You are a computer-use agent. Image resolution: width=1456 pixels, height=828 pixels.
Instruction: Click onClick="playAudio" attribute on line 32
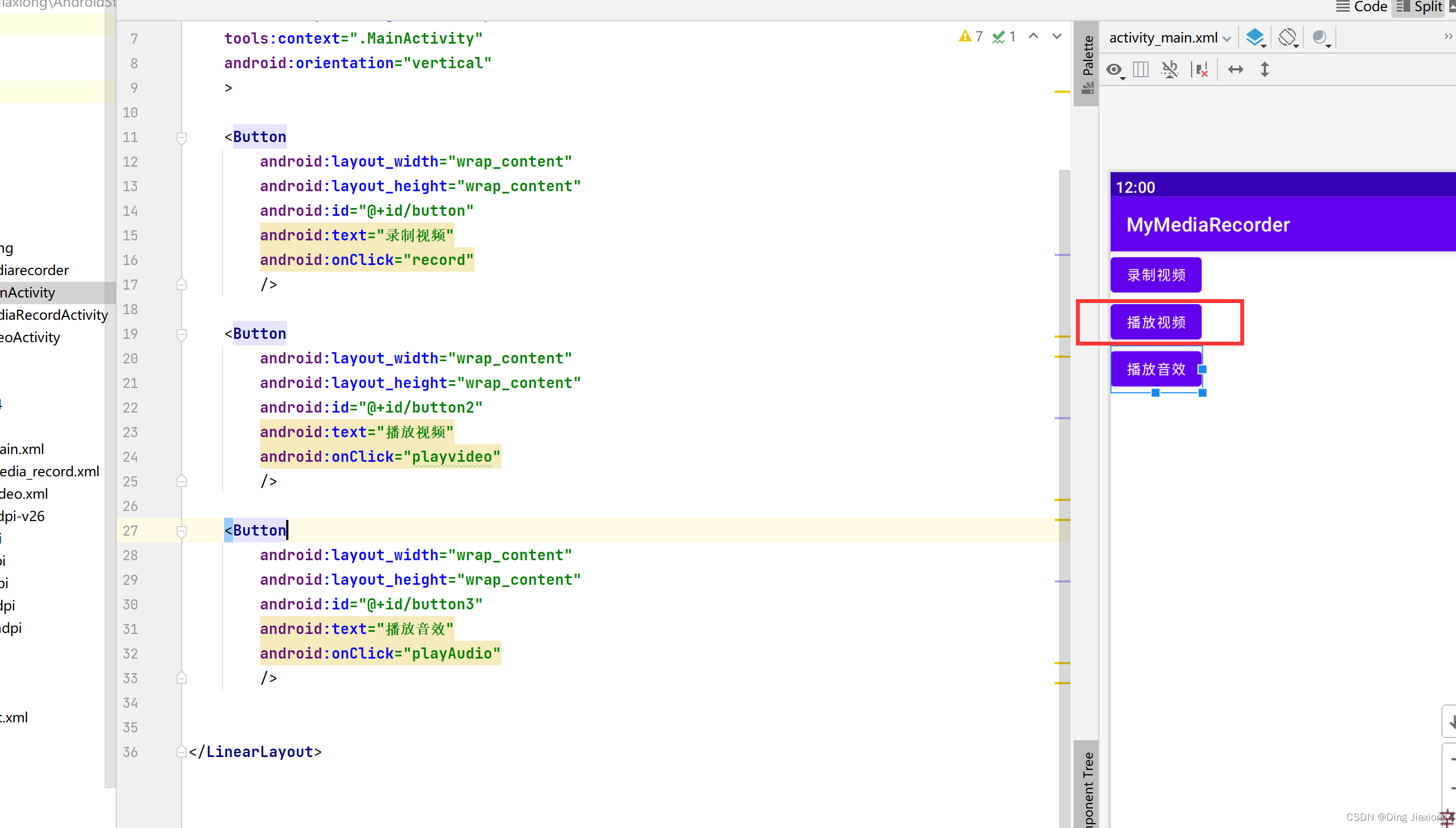pyautogui.click(x=380, y=654)
